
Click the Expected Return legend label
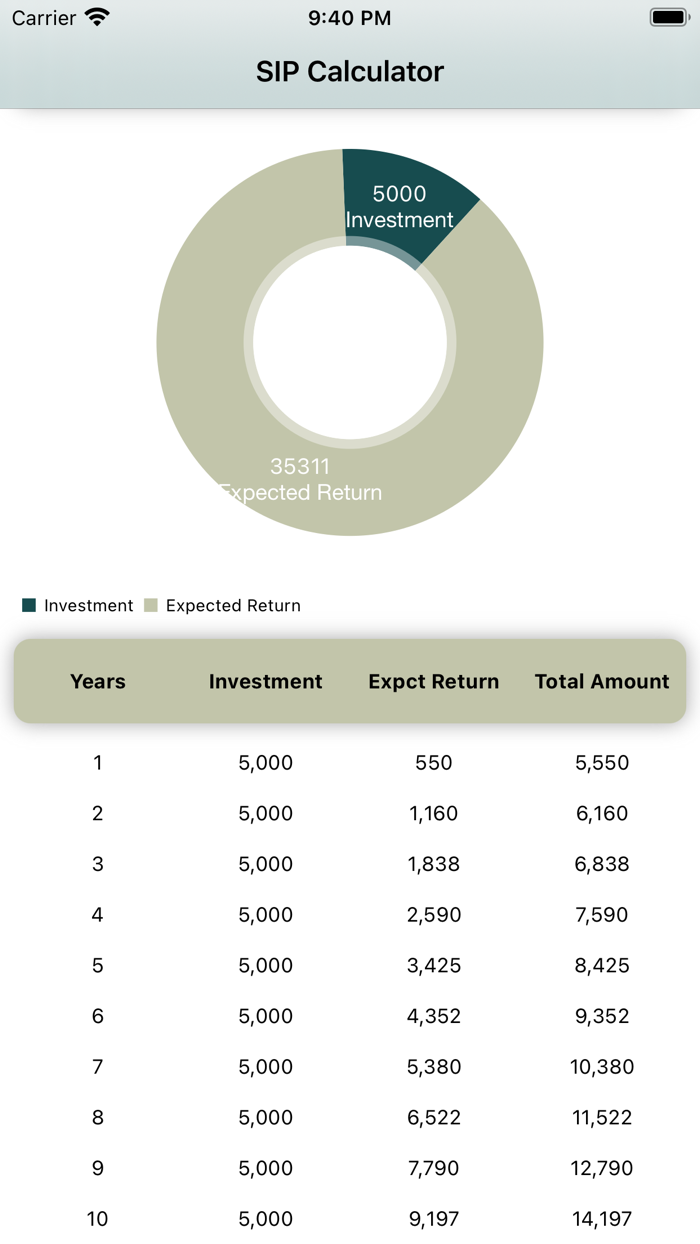[233, 605]
